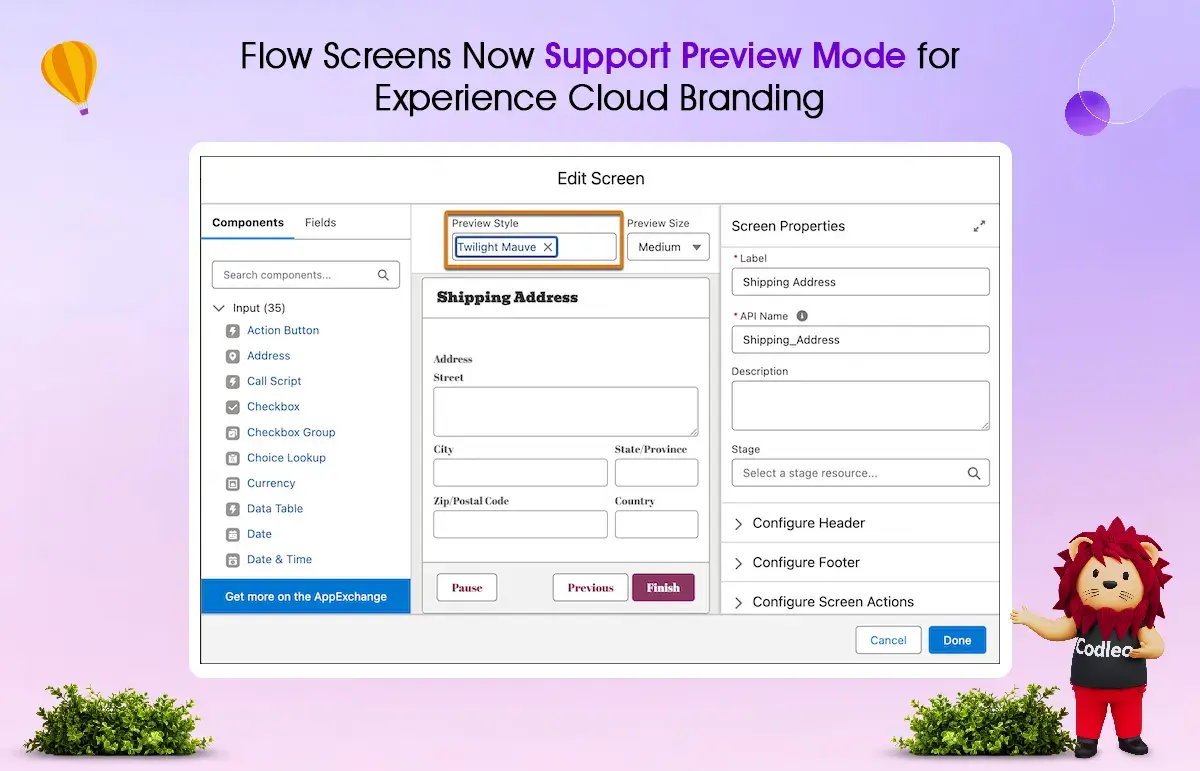
Task: Expand the Screen Properties panel icon
Action: pos(979,226)
